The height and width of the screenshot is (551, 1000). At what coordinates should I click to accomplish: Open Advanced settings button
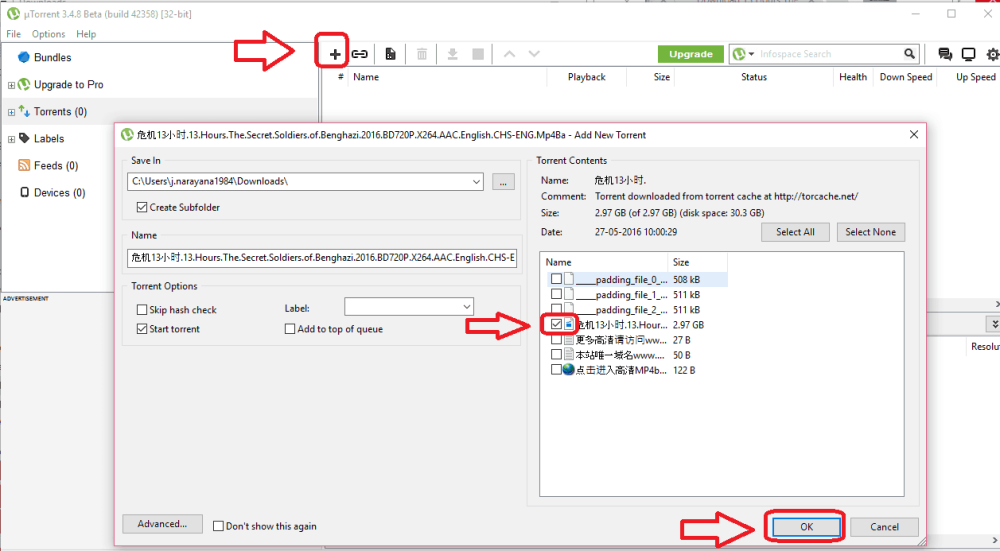coord(163,524)
